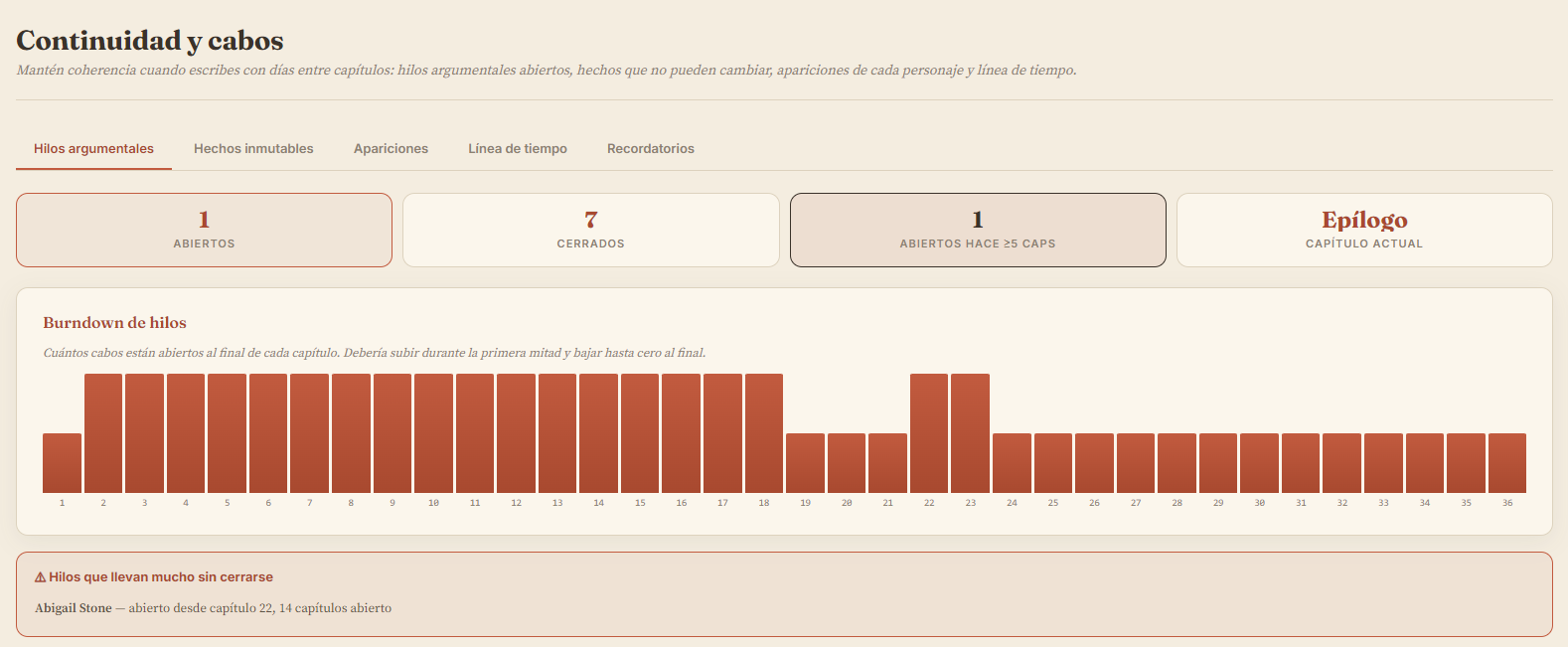Click the Capítulo actual Epílogo card

1364,230
